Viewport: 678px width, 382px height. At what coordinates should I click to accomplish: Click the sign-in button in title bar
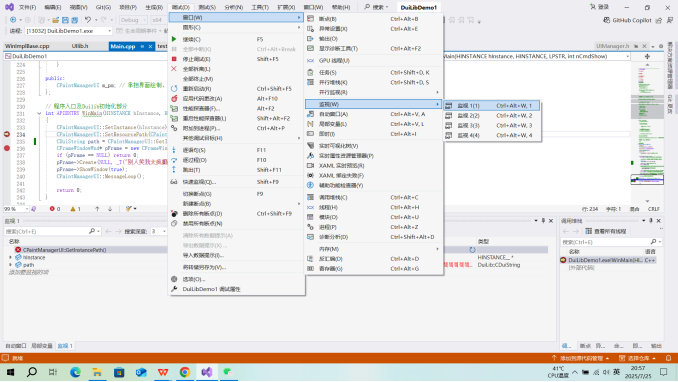[x=599, y=7]
